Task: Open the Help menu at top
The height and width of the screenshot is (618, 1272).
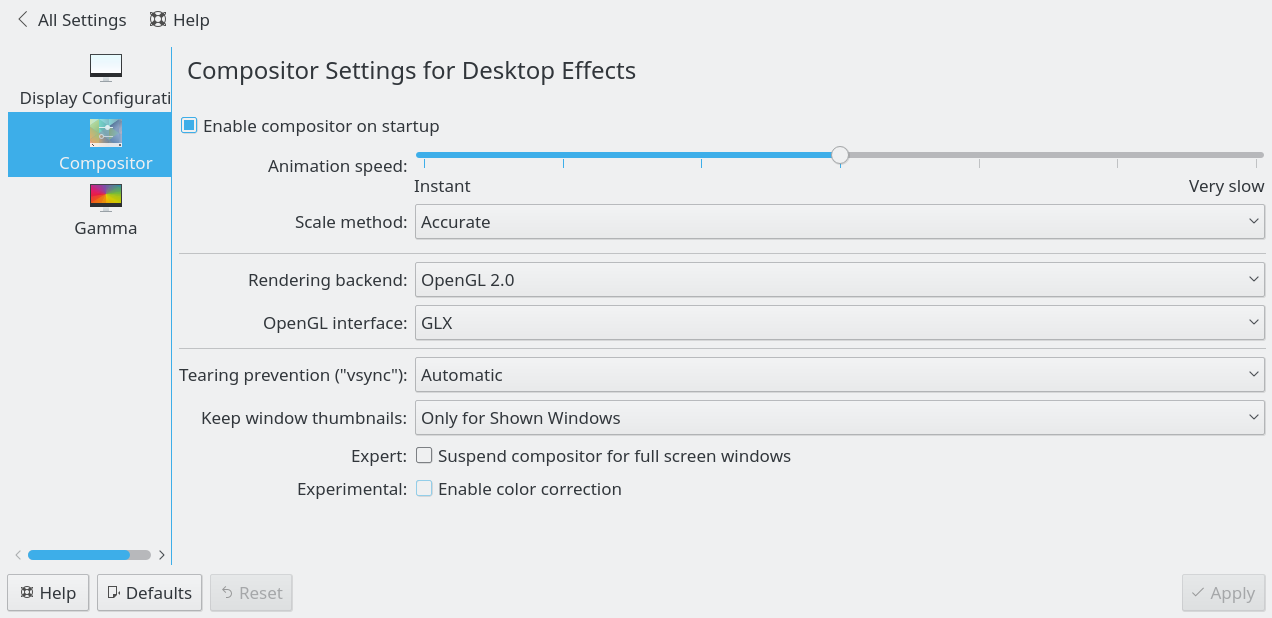Action: [x=180, y=20]
